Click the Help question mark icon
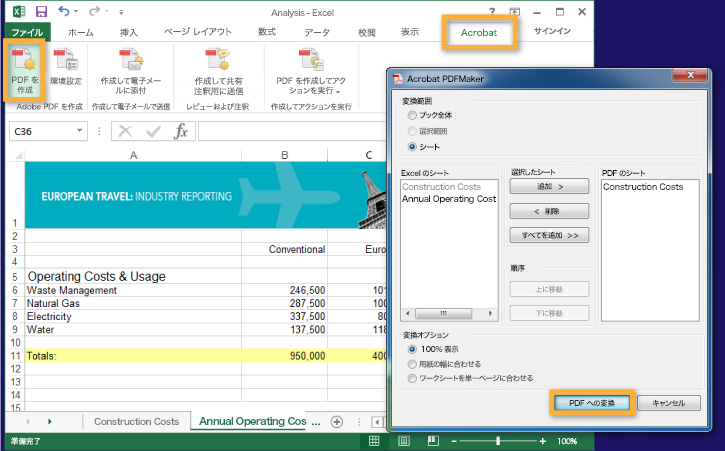Viewport: 725px width, 451px height. [x=492, y=12]
